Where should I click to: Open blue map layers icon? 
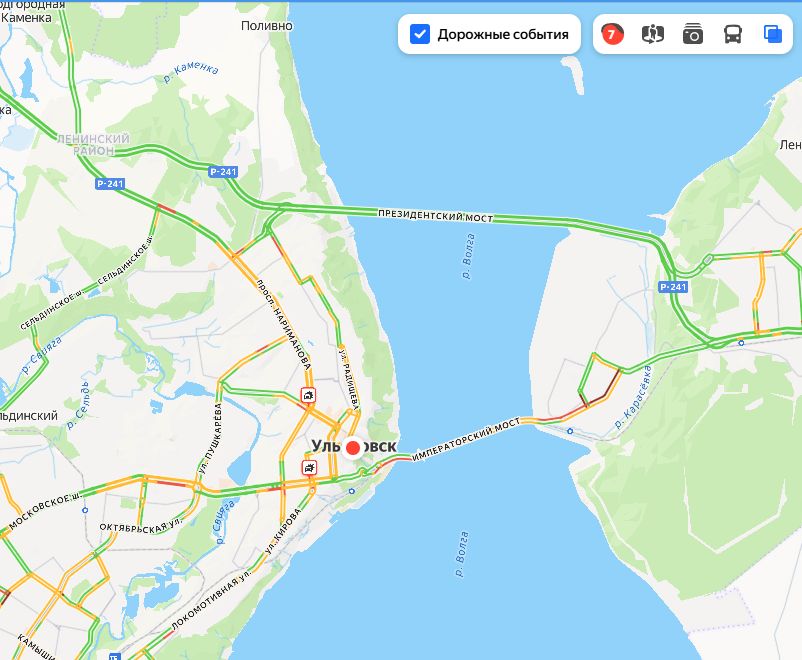[773, 34]
